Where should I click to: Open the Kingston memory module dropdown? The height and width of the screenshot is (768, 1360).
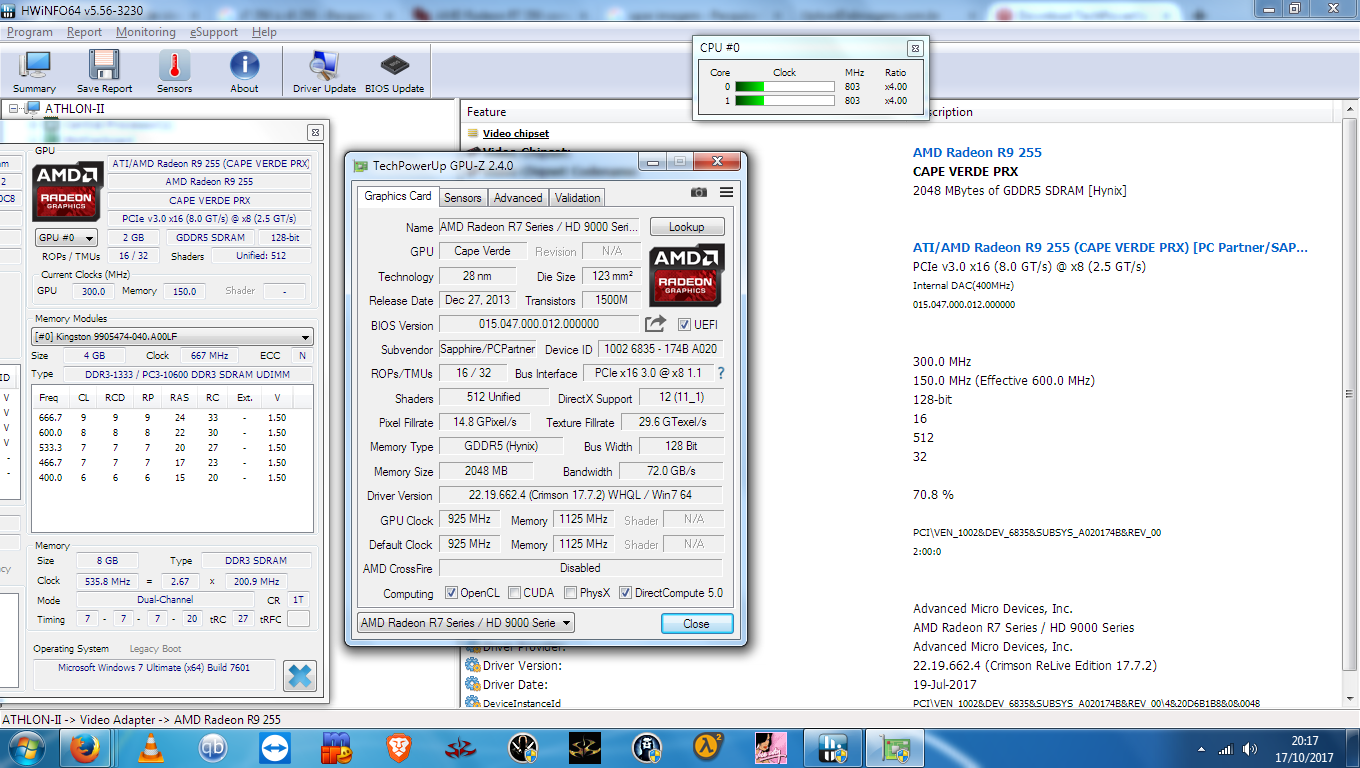tap(173, 337)
